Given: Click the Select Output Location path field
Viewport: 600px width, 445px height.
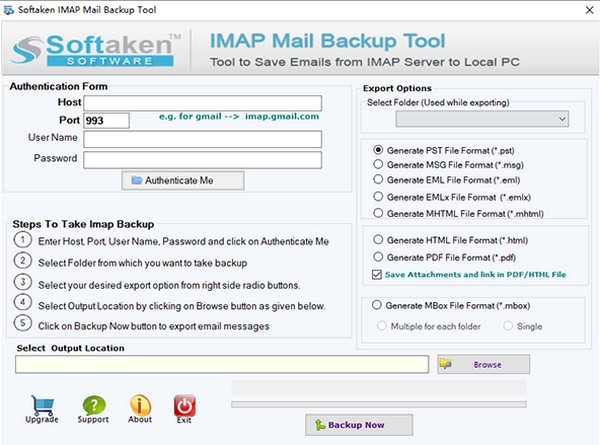Looking at the screenshot, I should (222, 364).
